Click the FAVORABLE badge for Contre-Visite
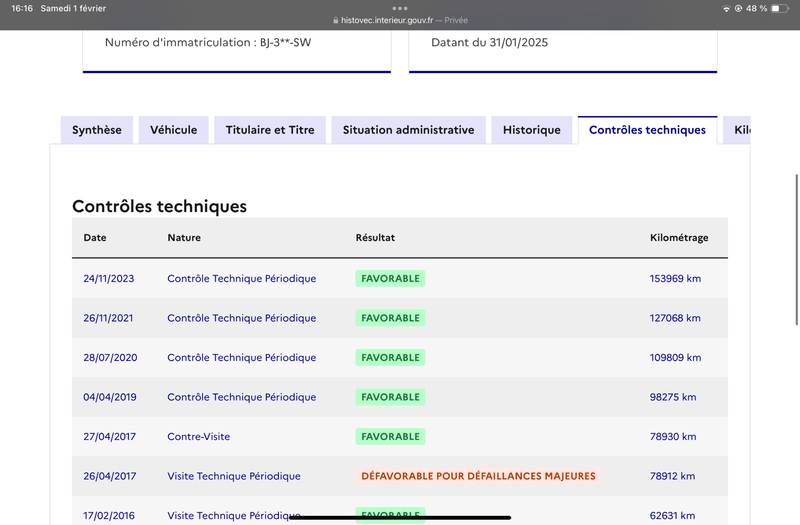This screenshot has height=525, width=800. pos(390,437)
